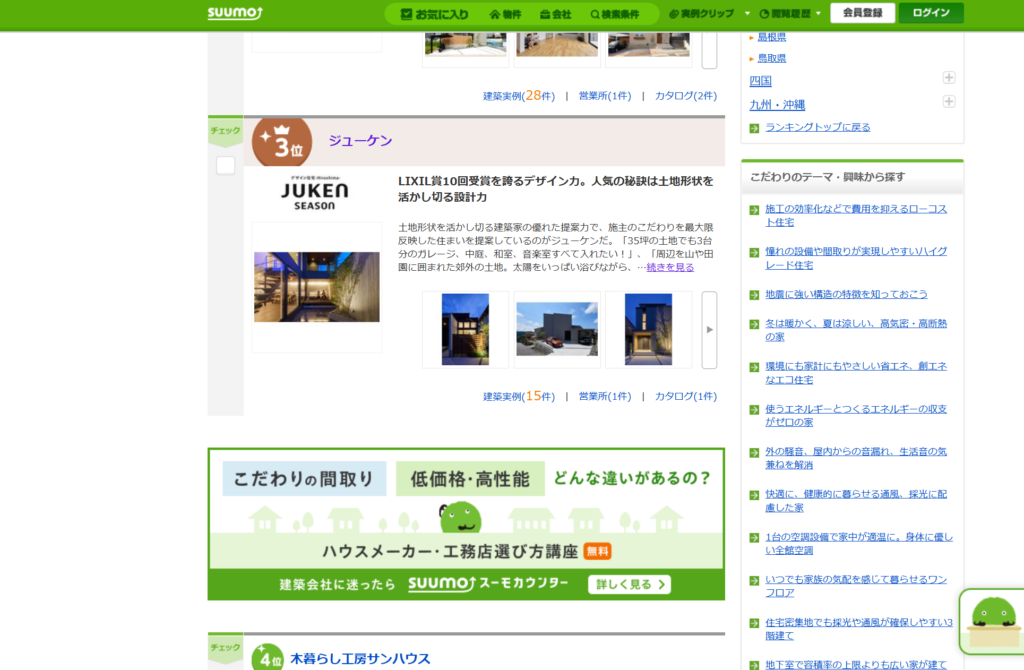The width and height of the screenshot is (1024, 670).
Task: Select the 鳥取県 link
Action: (x=771, y=58)
